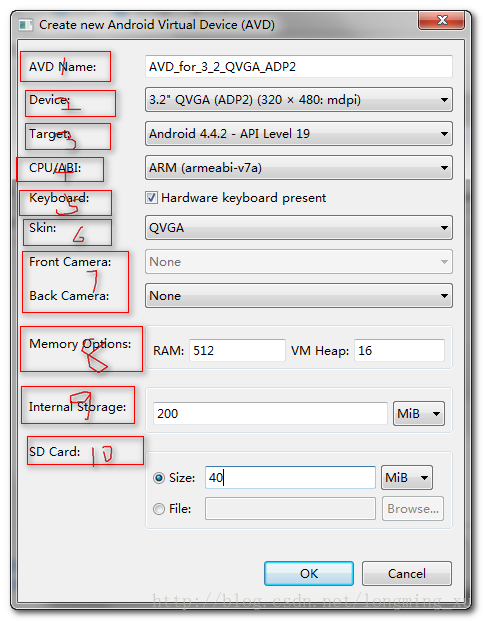Image resolution: width=483 pixels, height=621 pixels.
Task: Close the Create new AVD dialog
Action: point(441,20)
